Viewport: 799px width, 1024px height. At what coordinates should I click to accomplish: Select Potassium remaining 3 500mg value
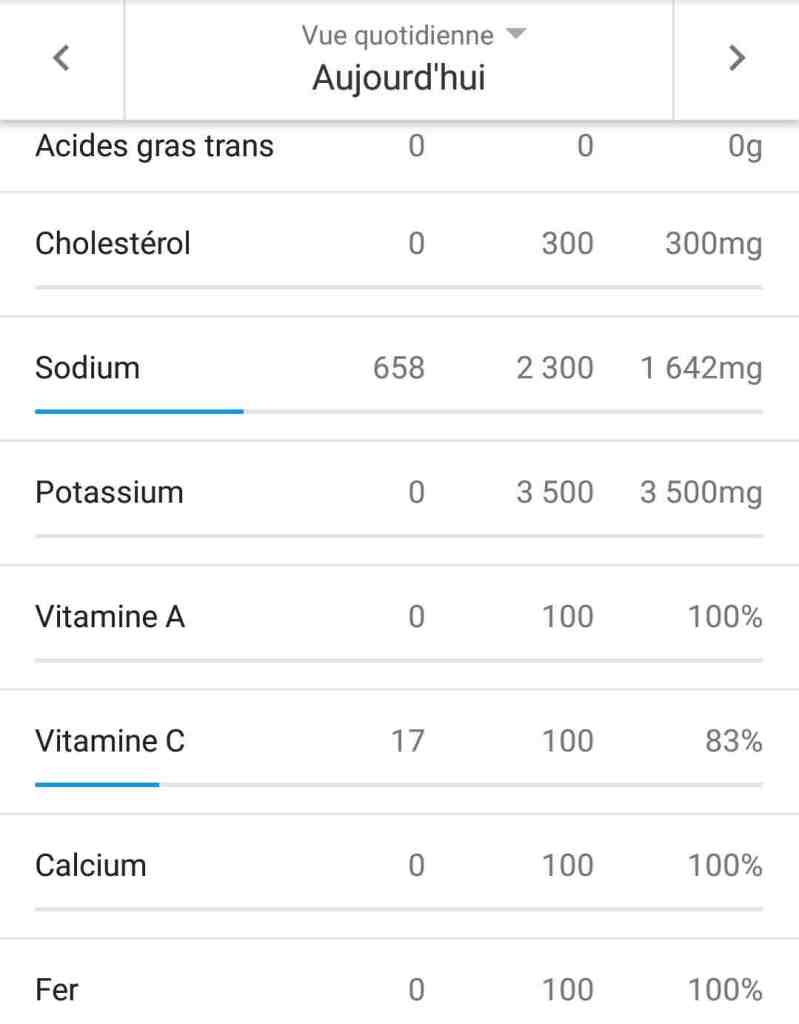[700, 492]
